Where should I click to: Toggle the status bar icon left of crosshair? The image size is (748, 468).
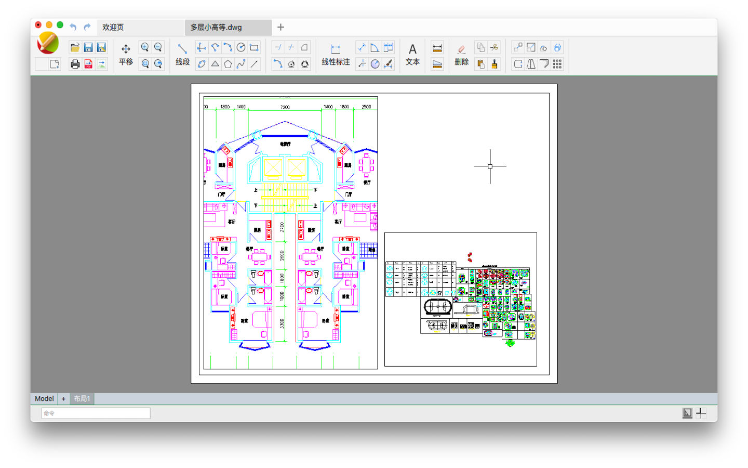tap(687, 412)
